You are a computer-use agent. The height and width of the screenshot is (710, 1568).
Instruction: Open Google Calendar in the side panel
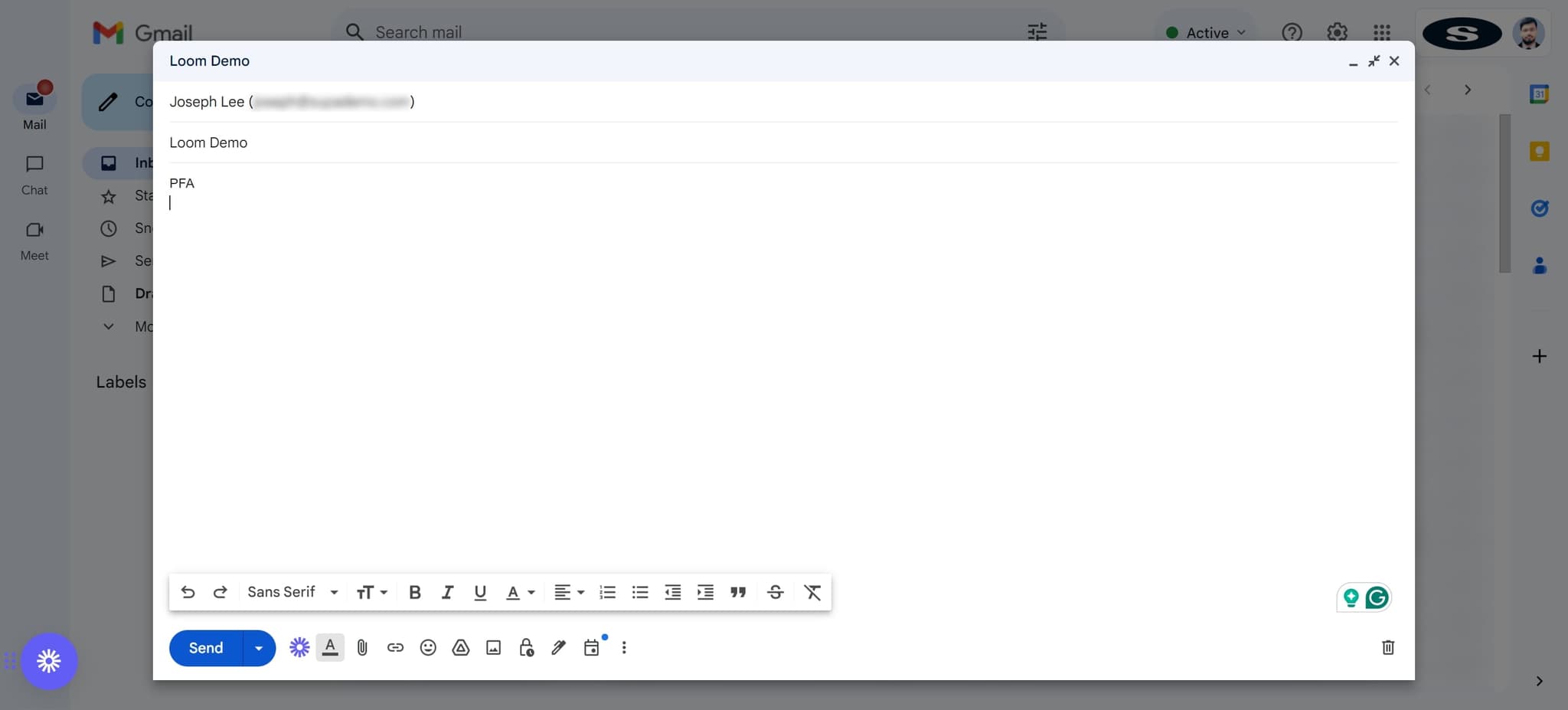(1540, 93)
